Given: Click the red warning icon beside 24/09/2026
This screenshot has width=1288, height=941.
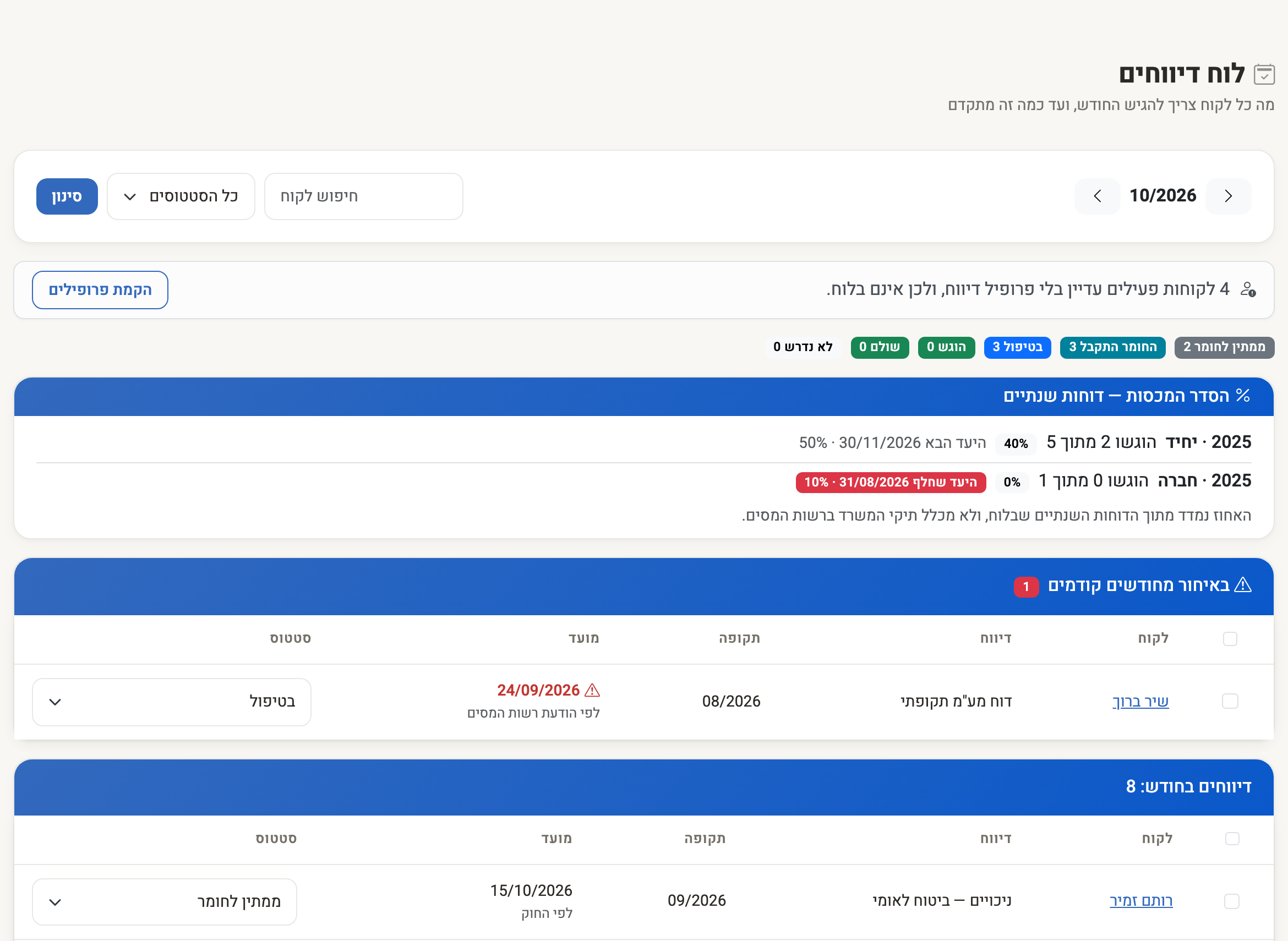Looking at the screenshot, I should 592,691.
